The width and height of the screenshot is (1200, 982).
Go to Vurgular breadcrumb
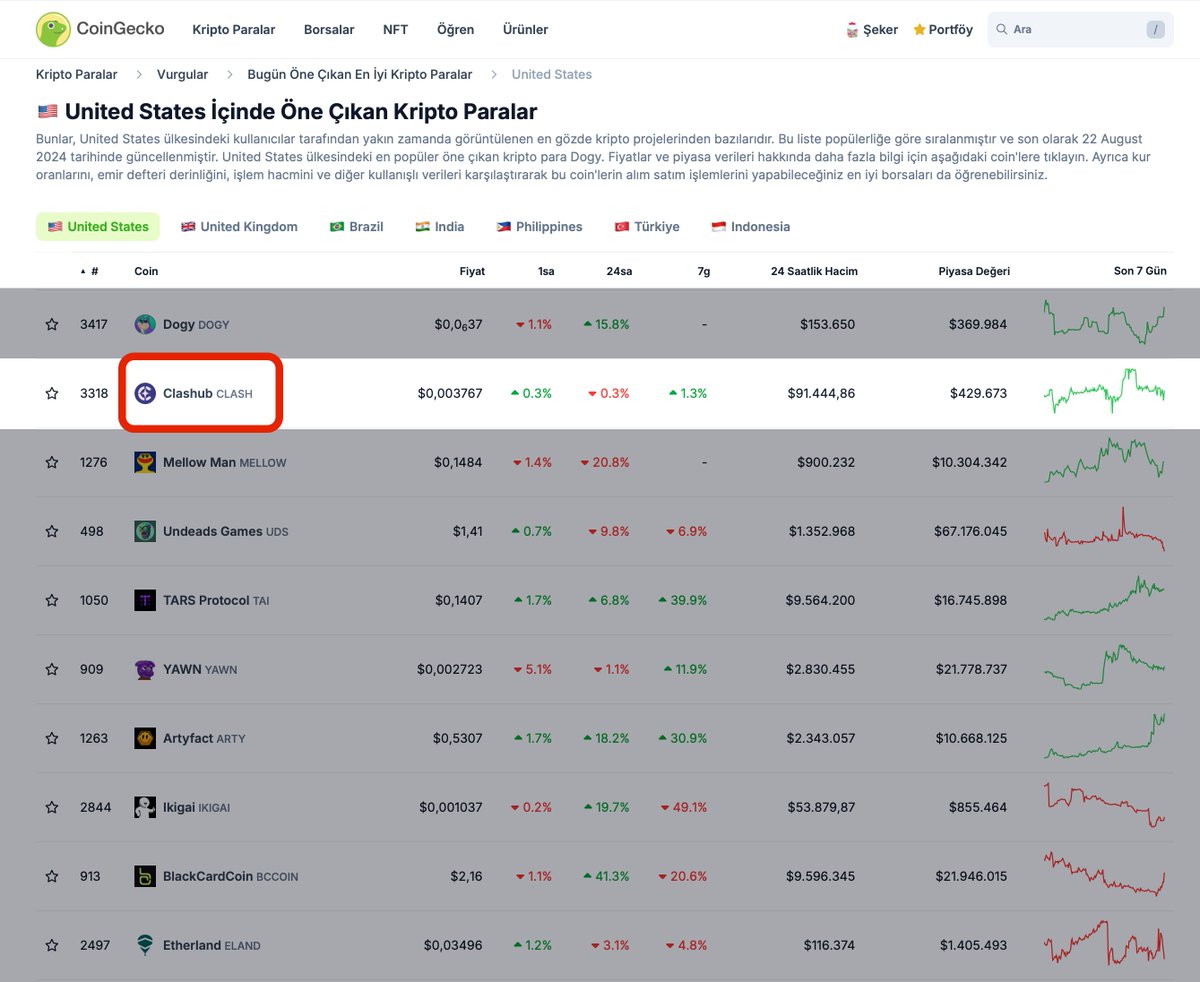(x=182, y=74)
